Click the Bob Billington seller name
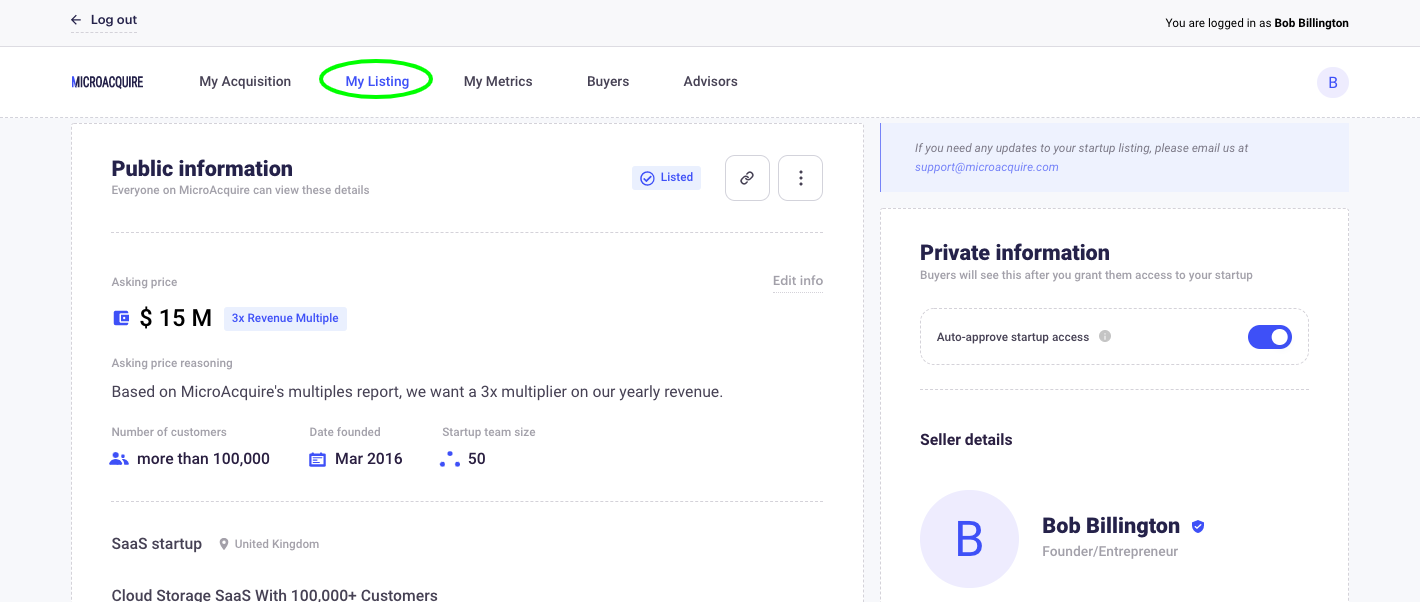The width and height of the screenshot is (1420, 602). tap(1111, 526)
